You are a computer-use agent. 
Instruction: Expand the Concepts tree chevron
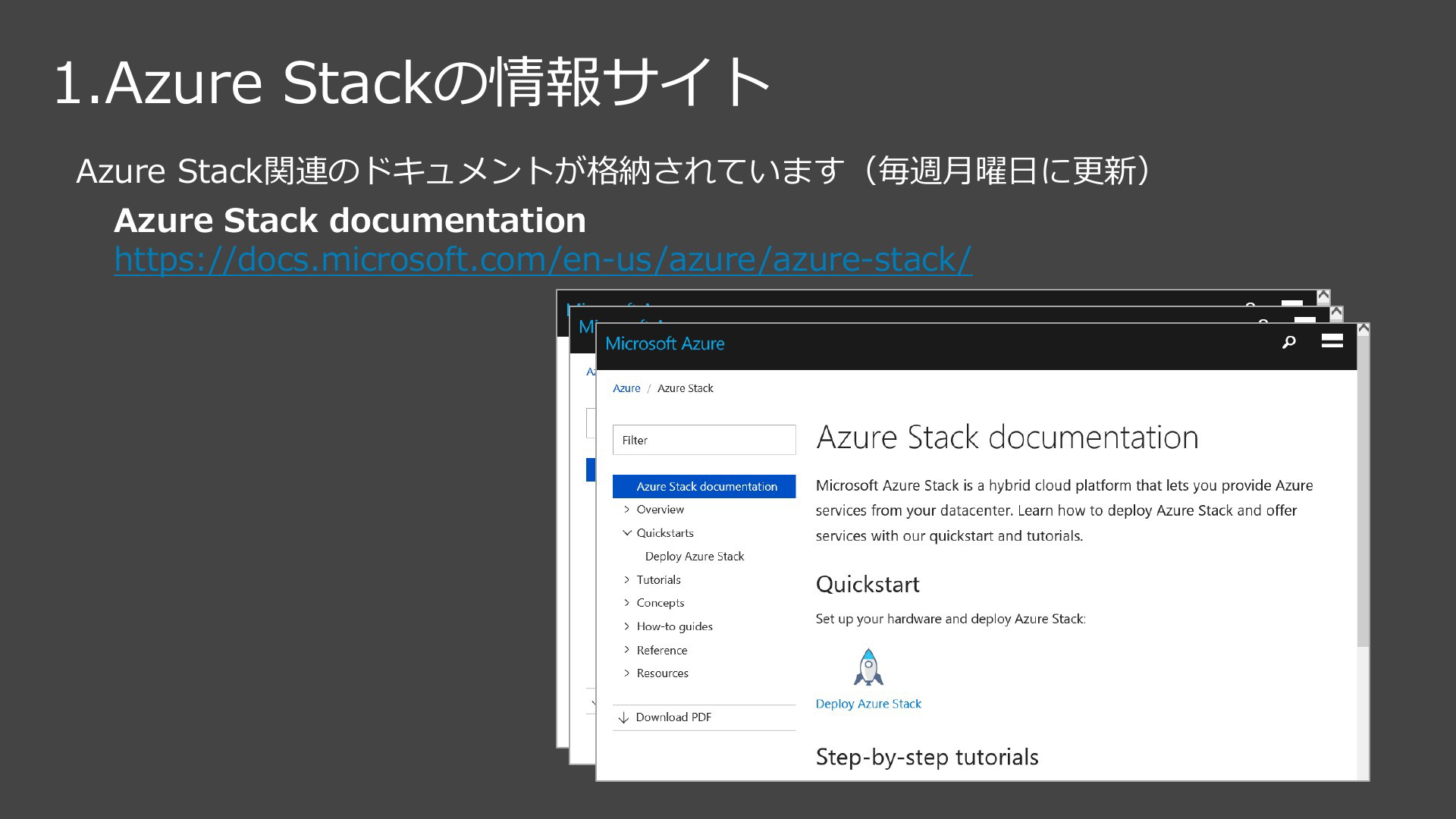(x=626, y=603)
